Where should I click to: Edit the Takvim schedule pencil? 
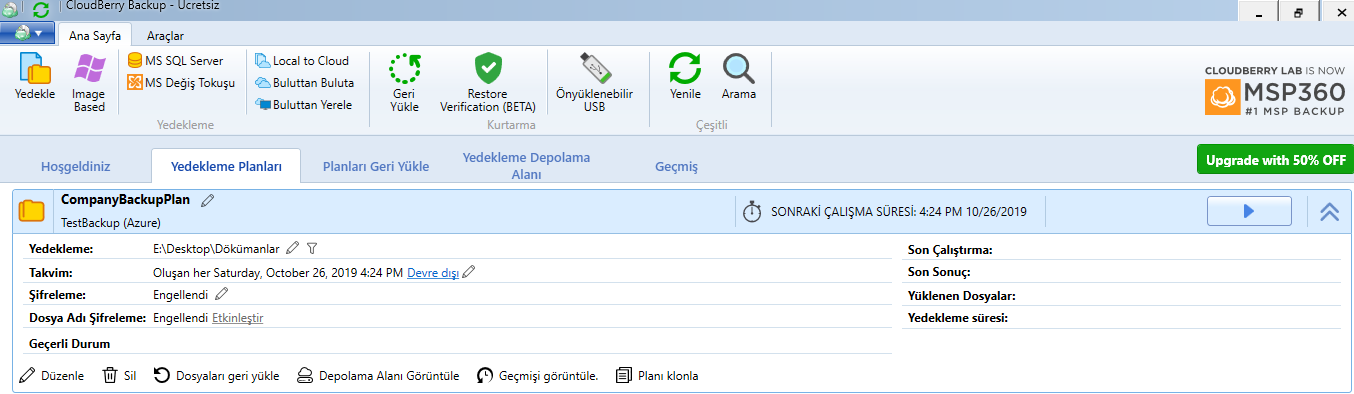[x=468, y=271]
